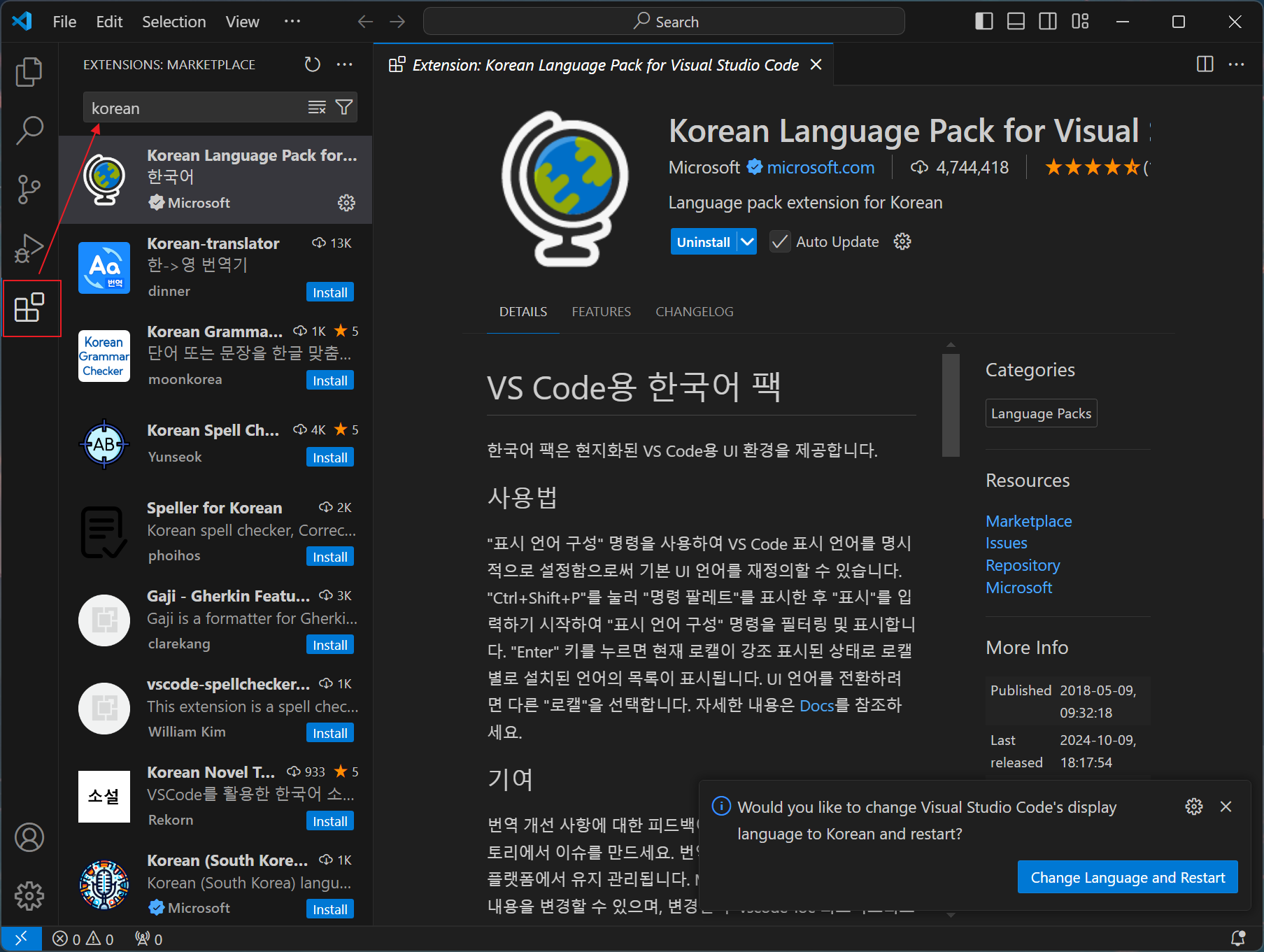Viewport: 1264px width, 952px height.
Task: Click the Uninstall button
Action: coord(704,242)
